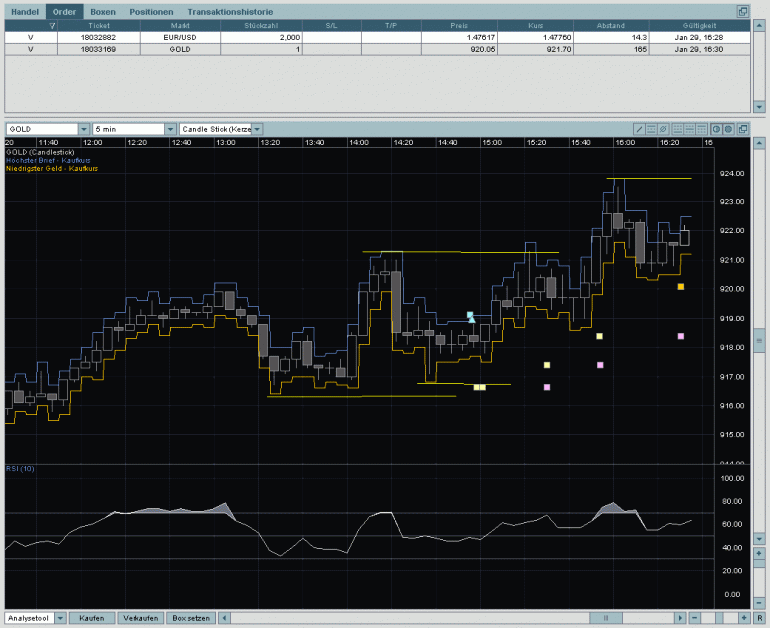Click the crossed-circle erase drawings icon

click(662, 129)
